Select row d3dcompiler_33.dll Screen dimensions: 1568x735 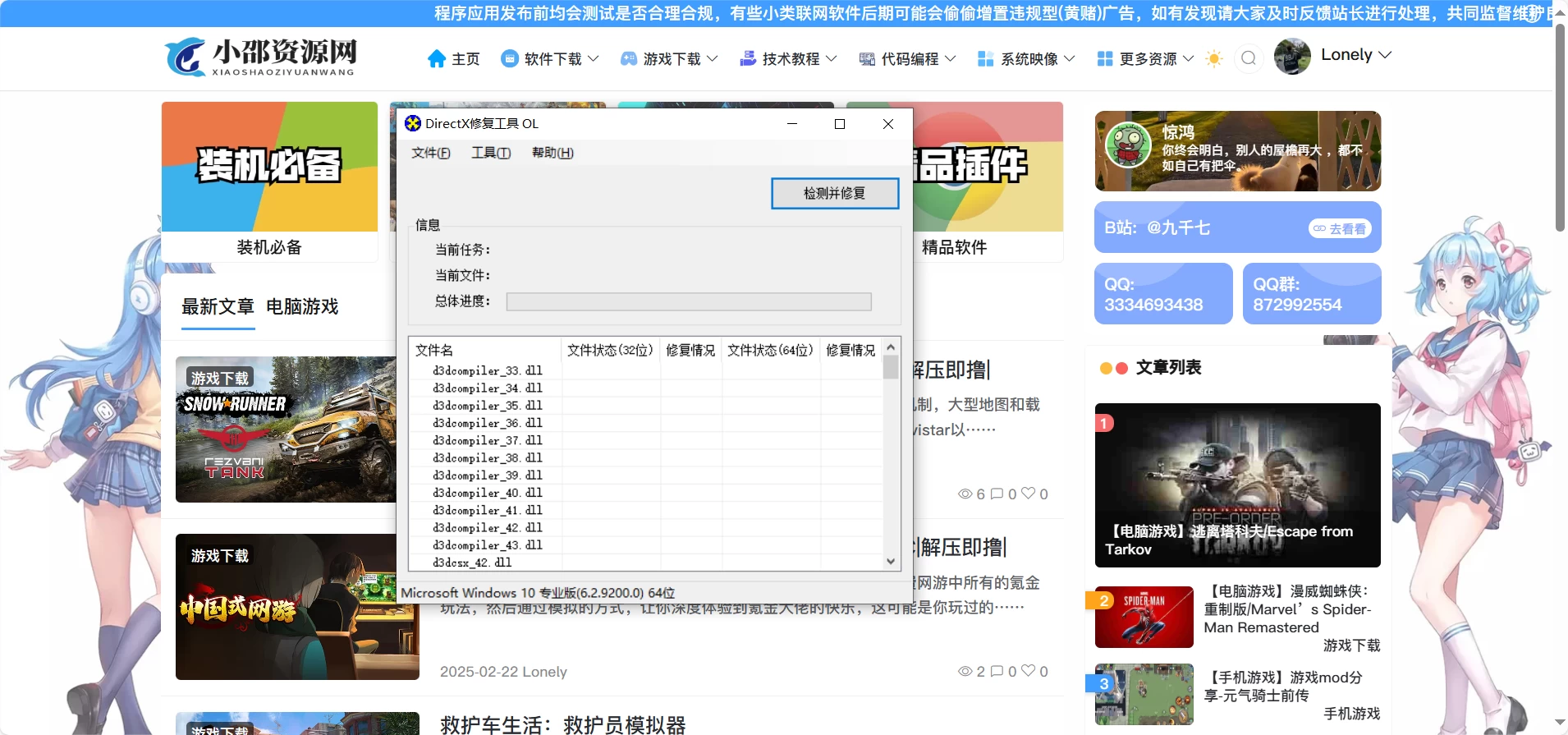click(x=488, y=370)
